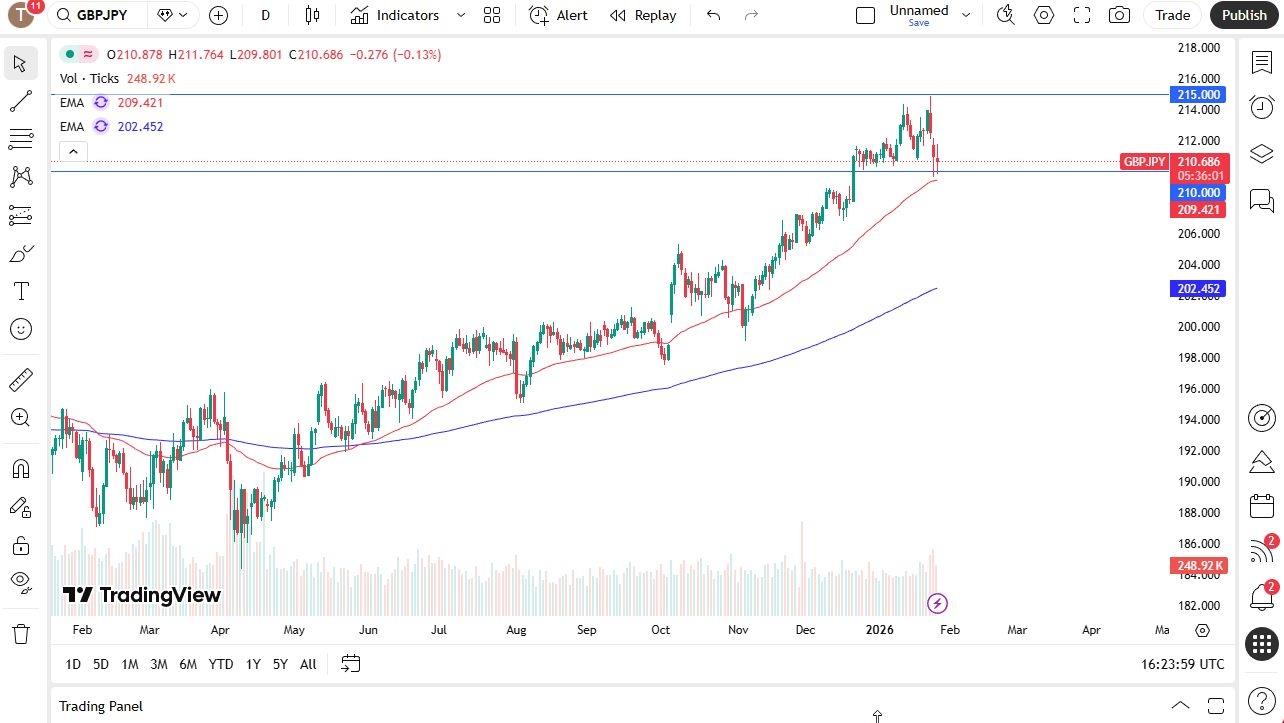
Task: Collapse the chart legend with the arrow
Action: click(72, 151)
